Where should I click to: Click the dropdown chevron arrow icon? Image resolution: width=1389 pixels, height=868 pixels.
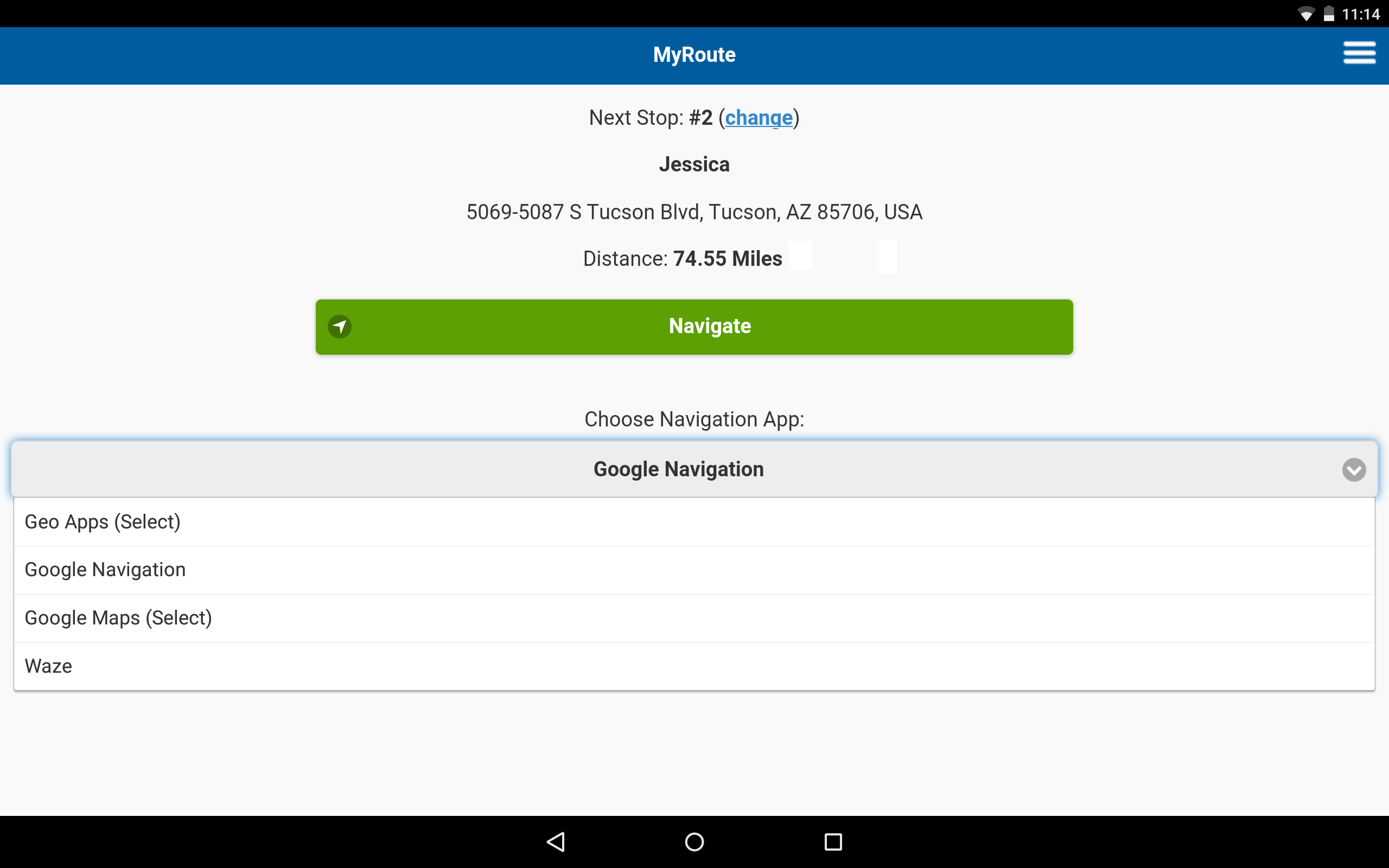tap(1353, 470)
